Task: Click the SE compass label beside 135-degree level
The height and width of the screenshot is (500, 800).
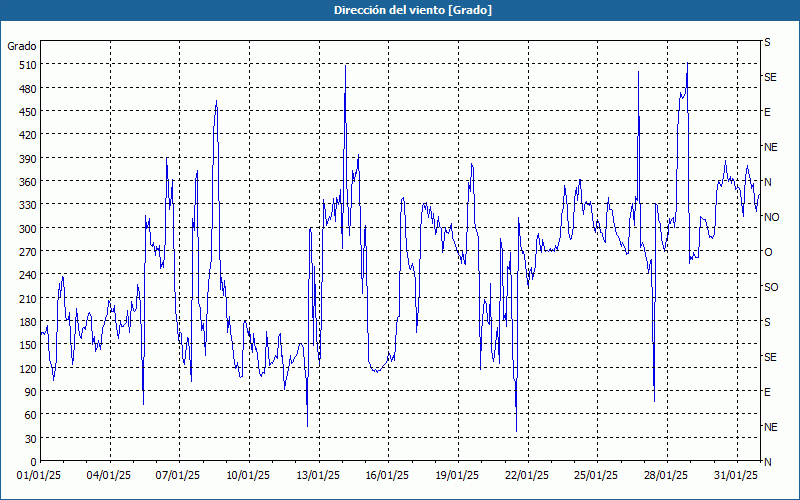Action: 770,357
